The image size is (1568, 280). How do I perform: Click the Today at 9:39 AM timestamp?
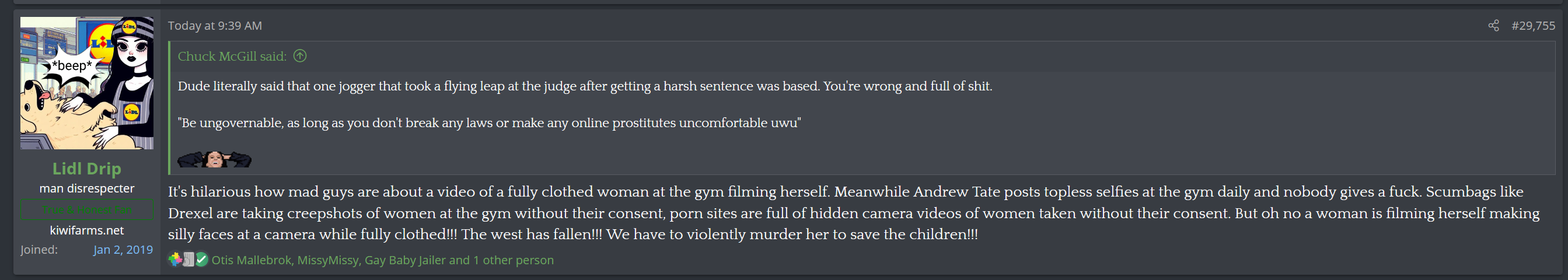[x=215, y=26]
